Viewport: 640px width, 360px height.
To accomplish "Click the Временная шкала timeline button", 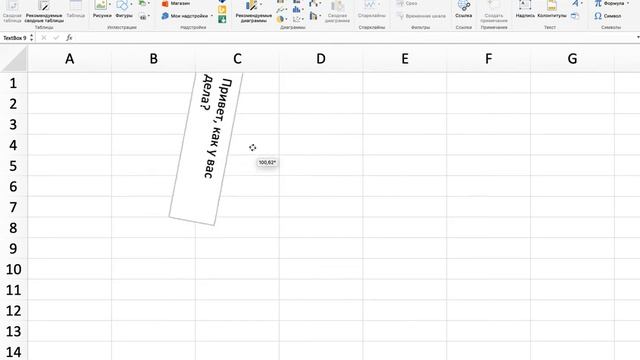I will 421,16.
